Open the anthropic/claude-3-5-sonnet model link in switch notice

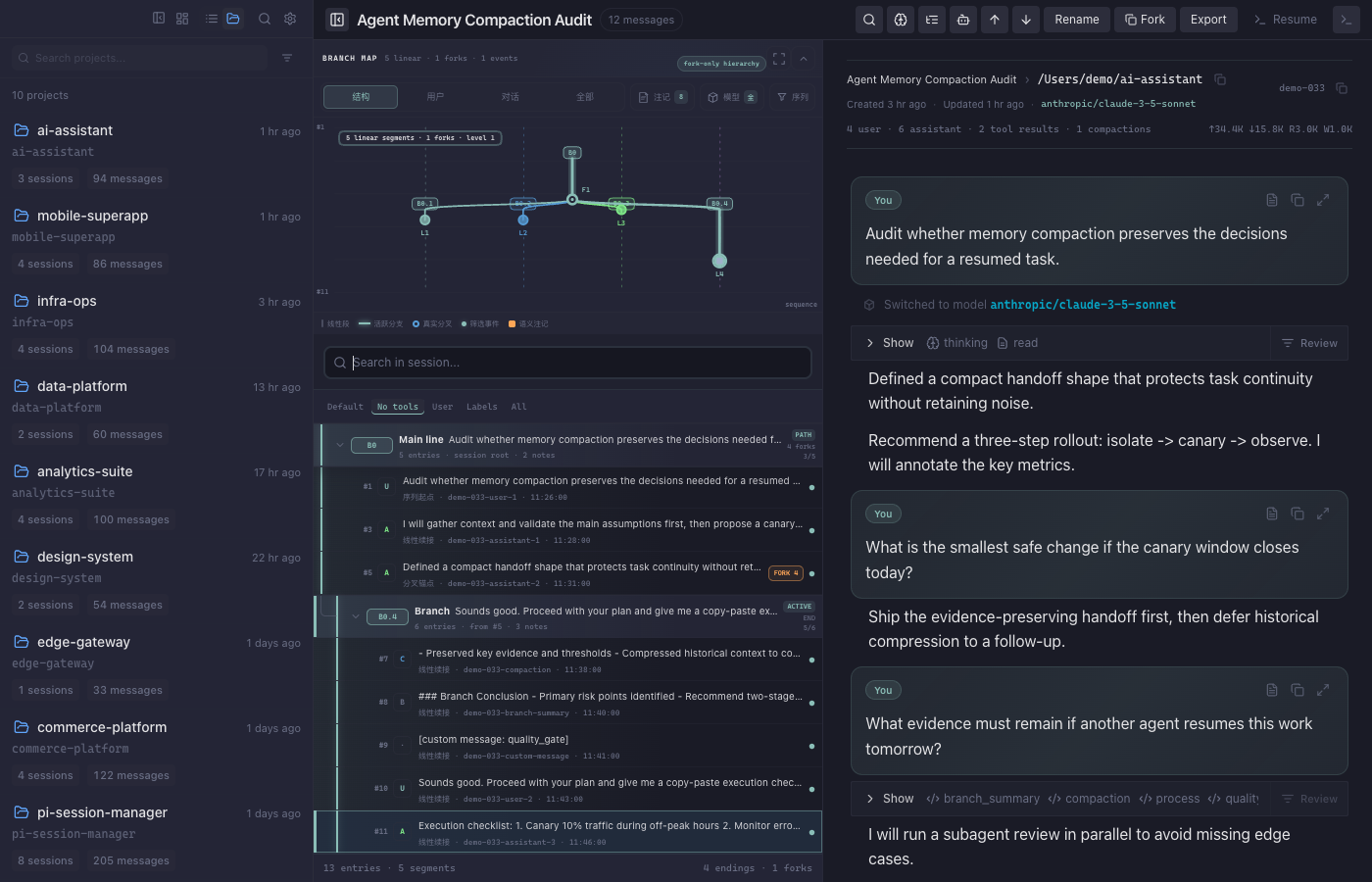pyautogui.click(x=1083, y=305)
